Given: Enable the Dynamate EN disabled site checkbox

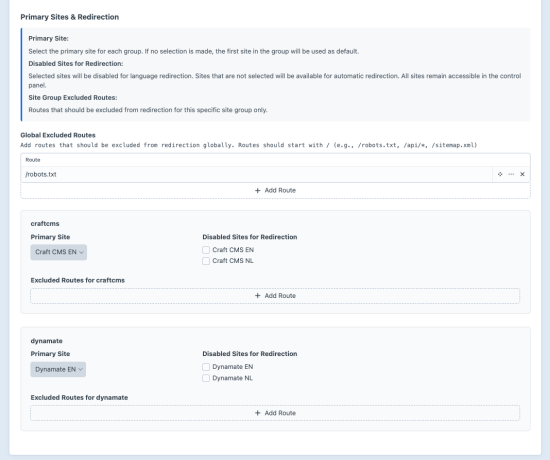Looking at the screenshot, I should click(x=206, y=367).
